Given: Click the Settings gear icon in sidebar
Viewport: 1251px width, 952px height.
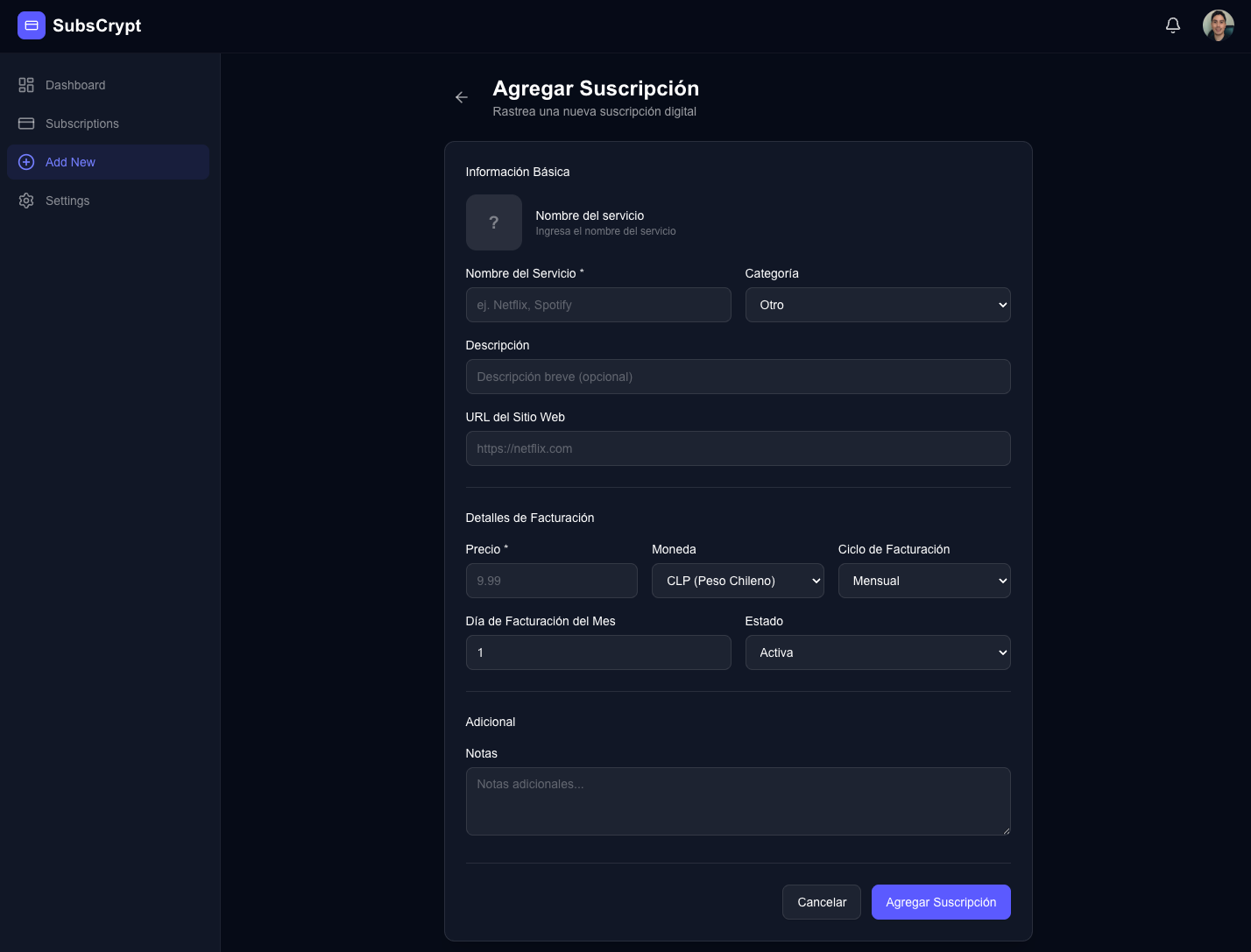Looking at the screenshot, I should tap(26, 201).
